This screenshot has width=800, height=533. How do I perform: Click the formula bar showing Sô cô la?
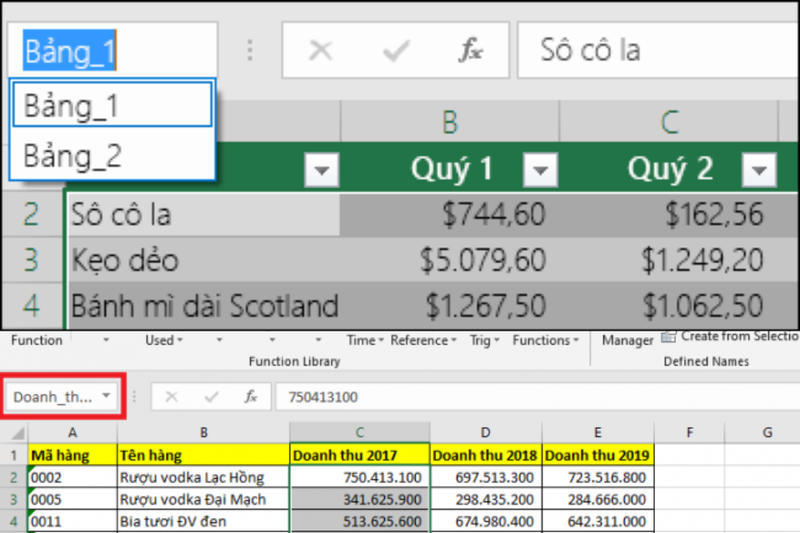click(x=658, y=50)
